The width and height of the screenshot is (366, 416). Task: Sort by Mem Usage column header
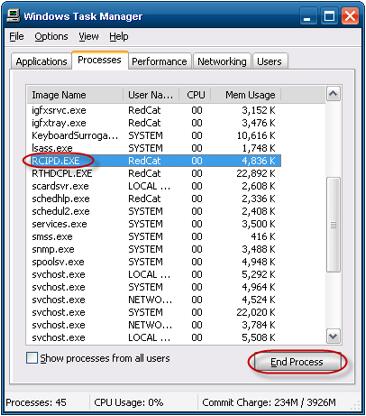(247, 95)
